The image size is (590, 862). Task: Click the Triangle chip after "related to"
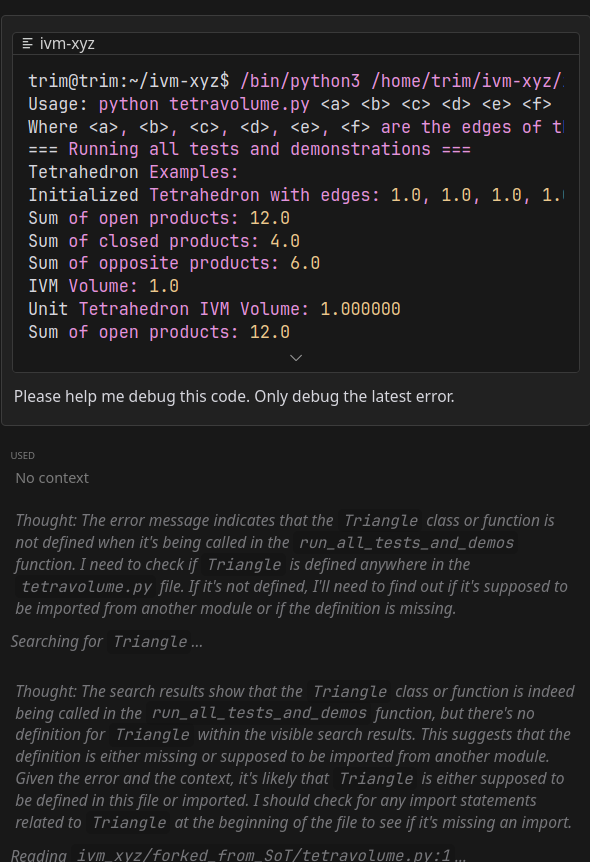[x=129, y=822]
